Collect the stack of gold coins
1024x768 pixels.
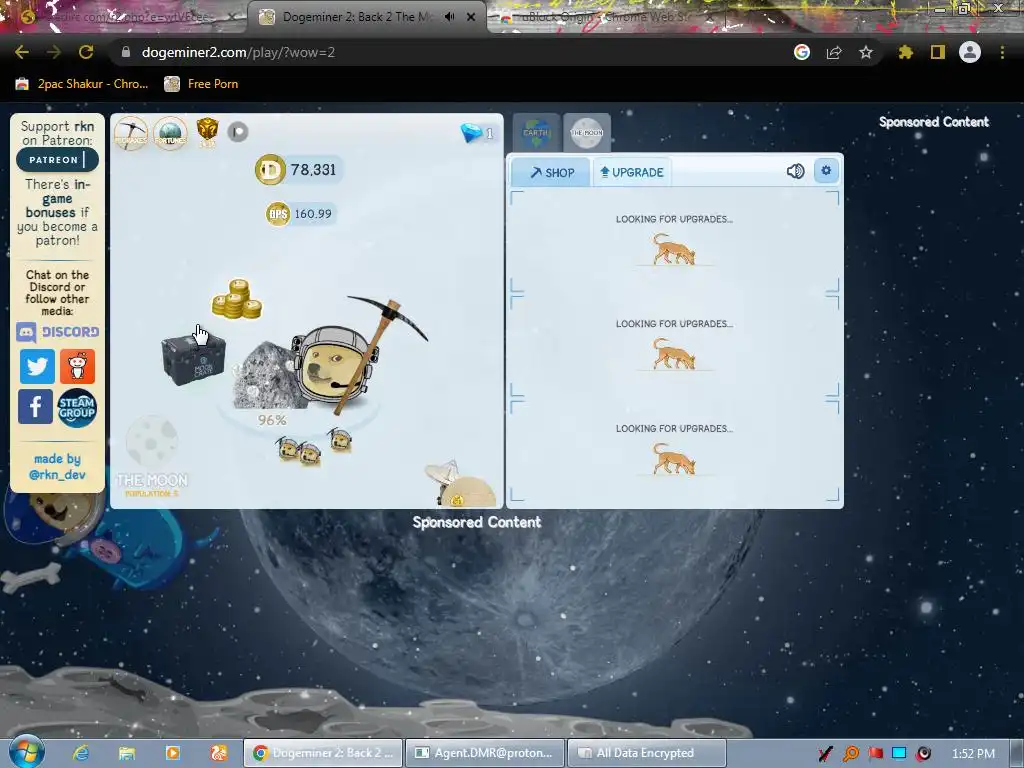click(237, 299)
